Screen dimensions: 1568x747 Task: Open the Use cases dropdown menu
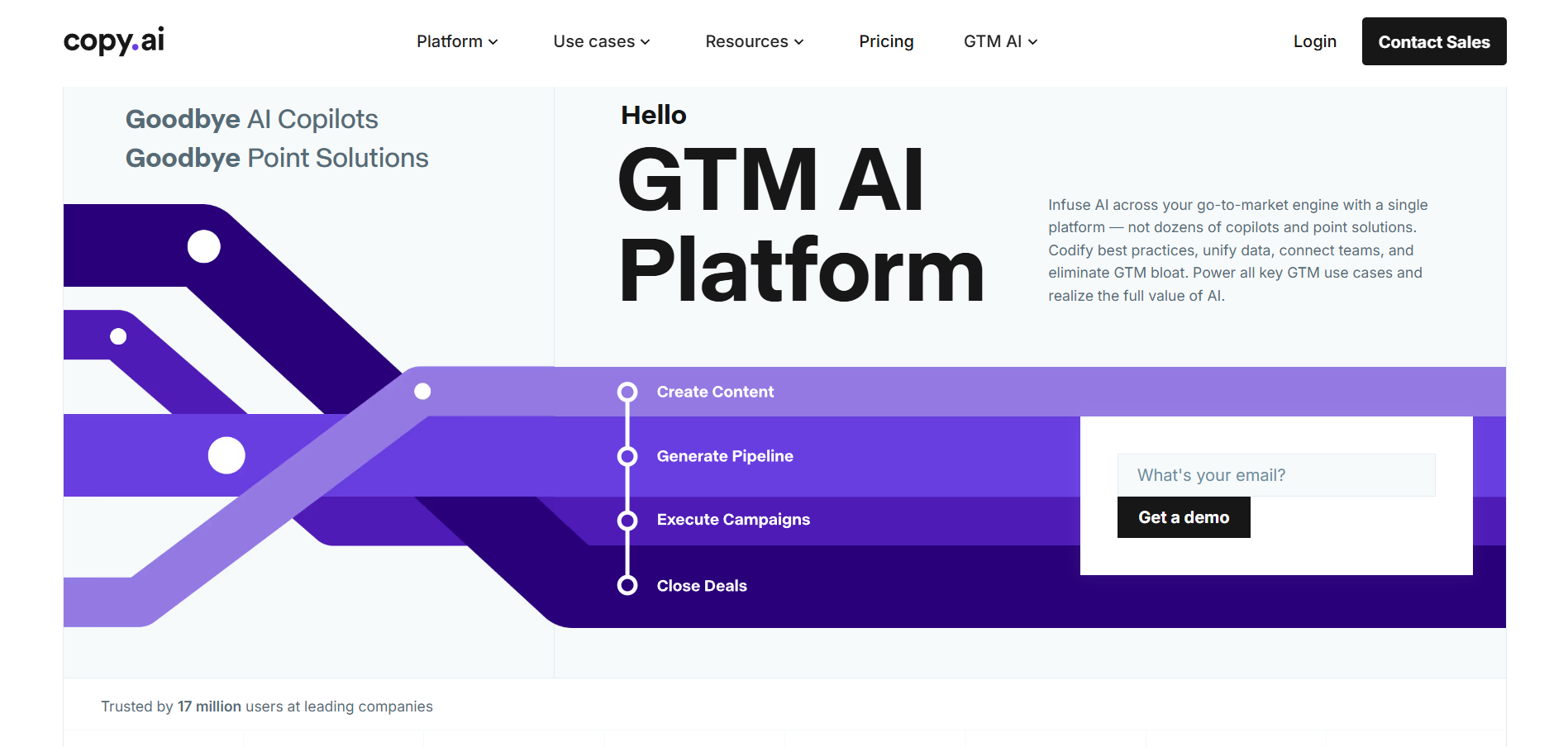(x=601, y=41)
